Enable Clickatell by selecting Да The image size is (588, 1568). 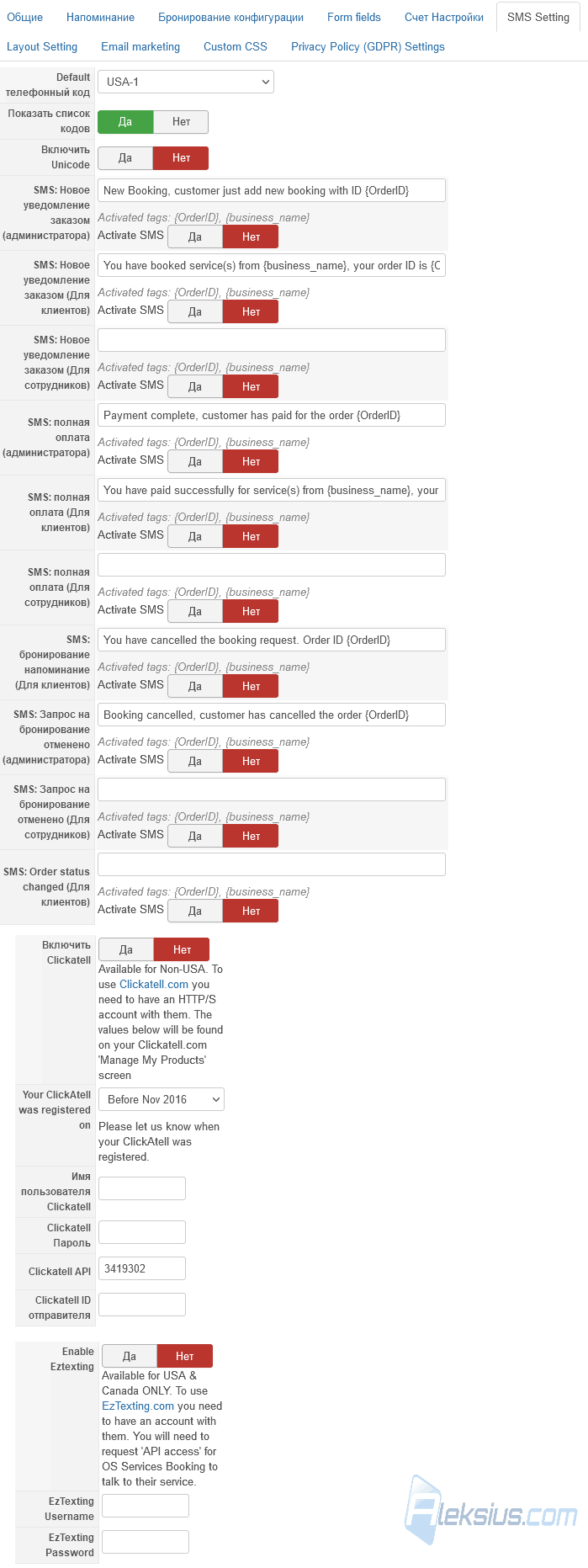[126, 949]
